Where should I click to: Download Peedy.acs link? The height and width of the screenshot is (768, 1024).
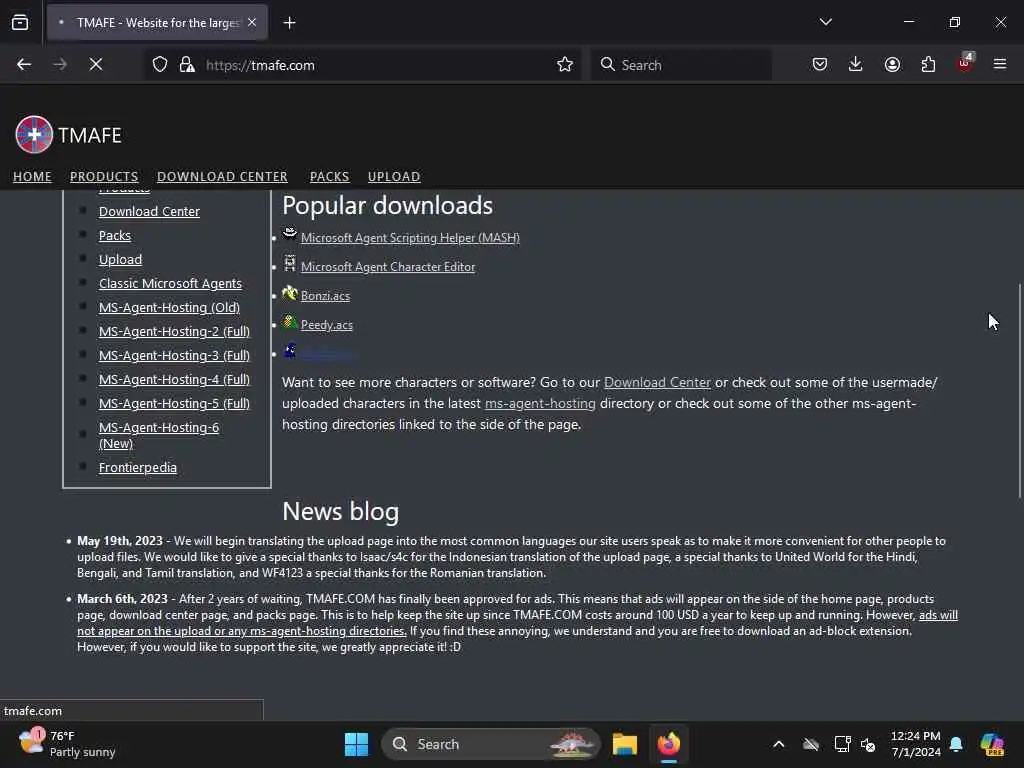(x=327, y=325)
